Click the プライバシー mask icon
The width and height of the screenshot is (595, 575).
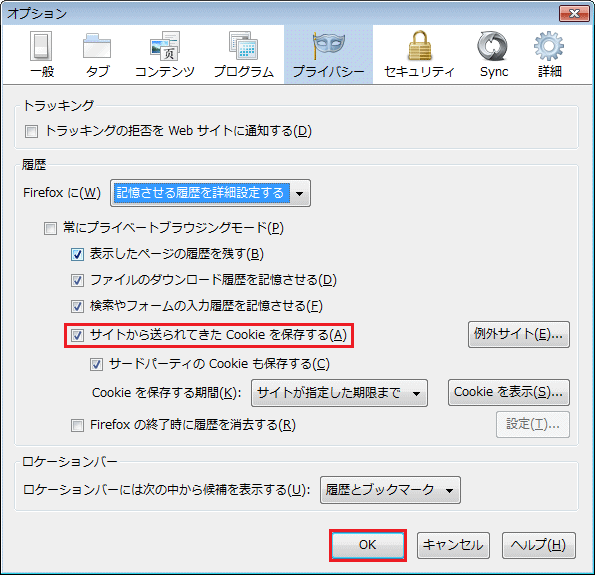point(329,46)
